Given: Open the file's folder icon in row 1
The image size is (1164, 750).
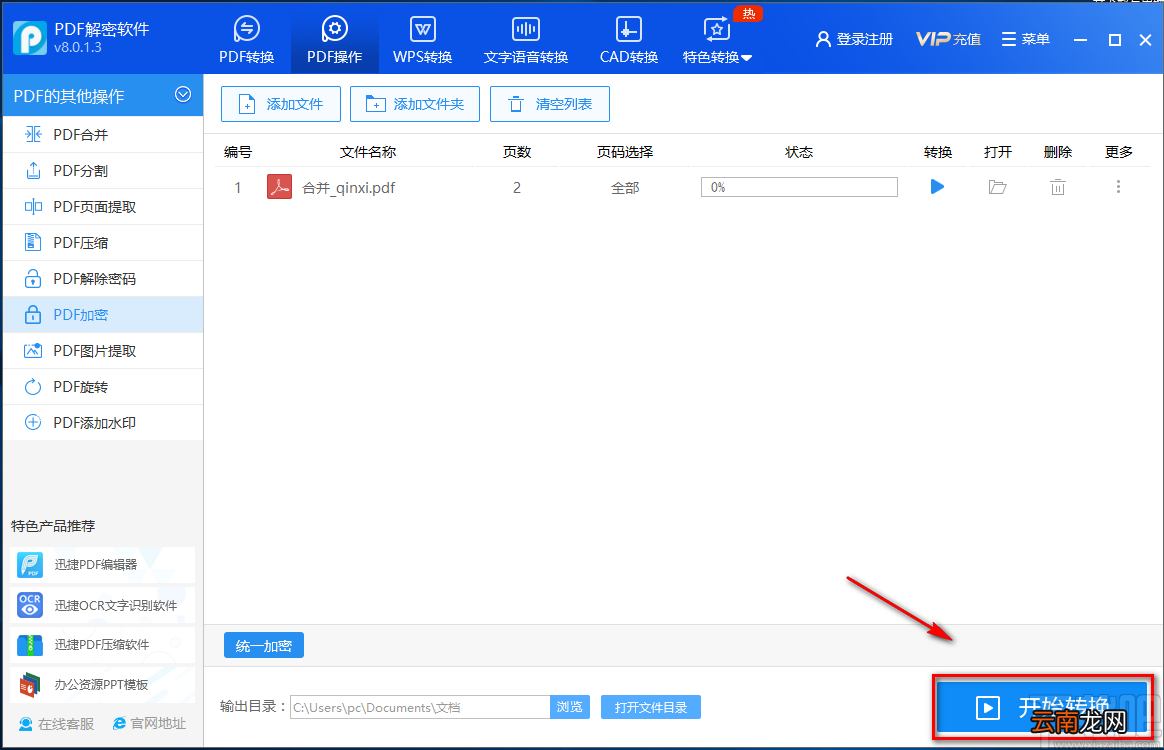Looking at the screenshot, I should (998, 187).
